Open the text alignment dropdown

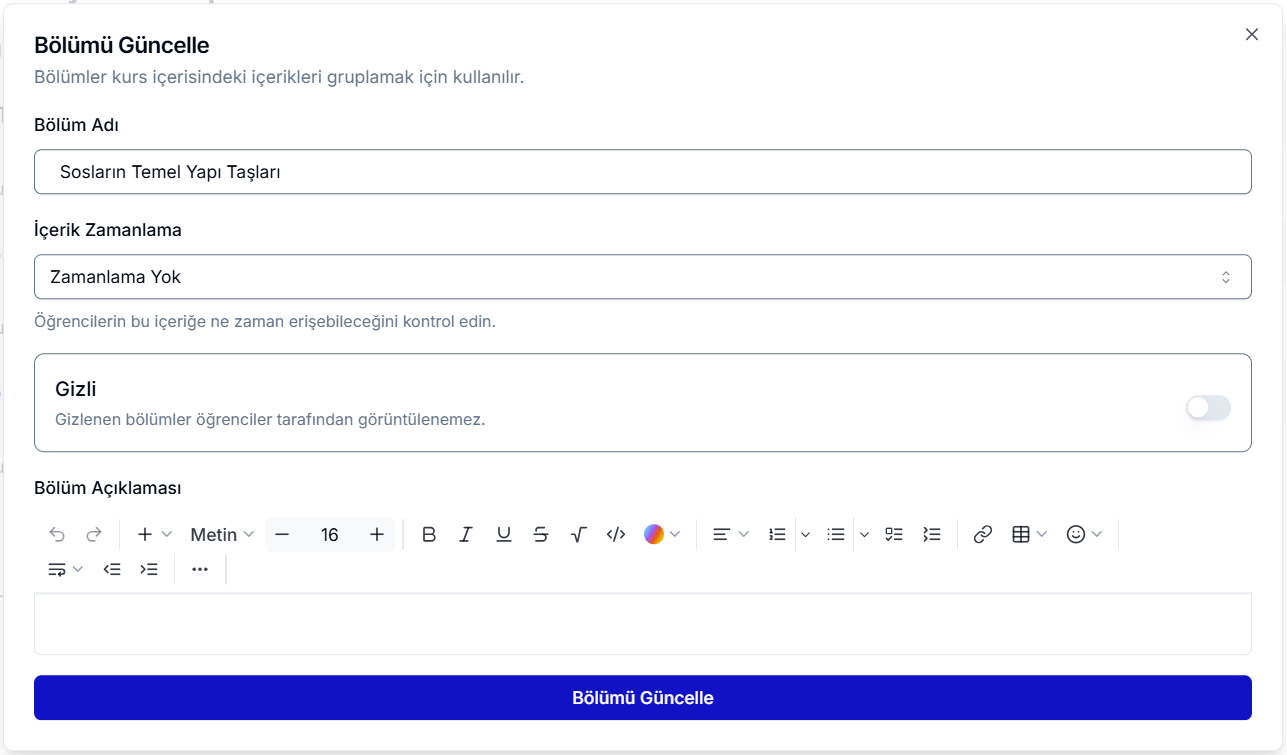tap(730, 535)
